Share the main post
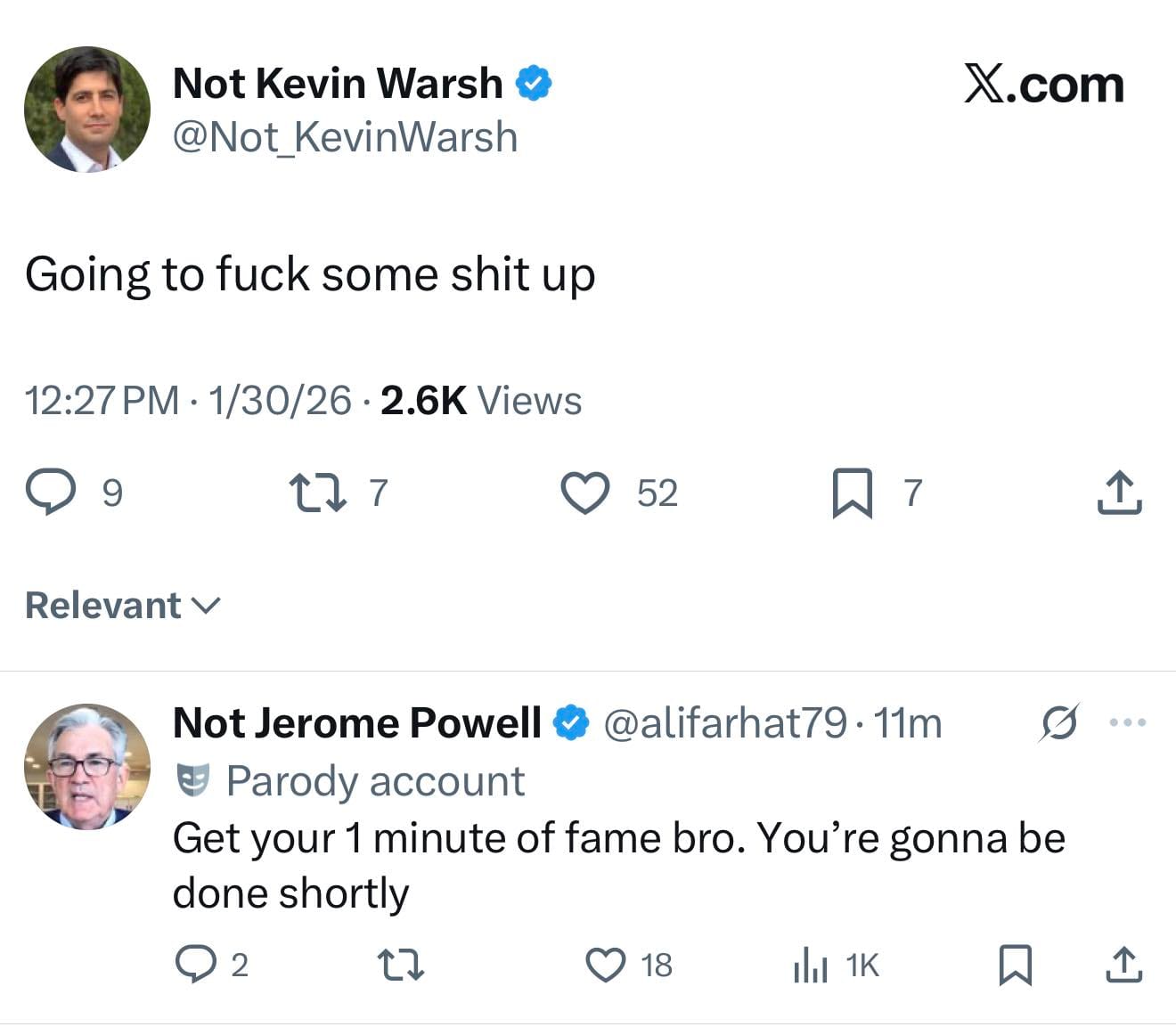This screenshot has width=1176, height=1035. (x=1119, y=493)
